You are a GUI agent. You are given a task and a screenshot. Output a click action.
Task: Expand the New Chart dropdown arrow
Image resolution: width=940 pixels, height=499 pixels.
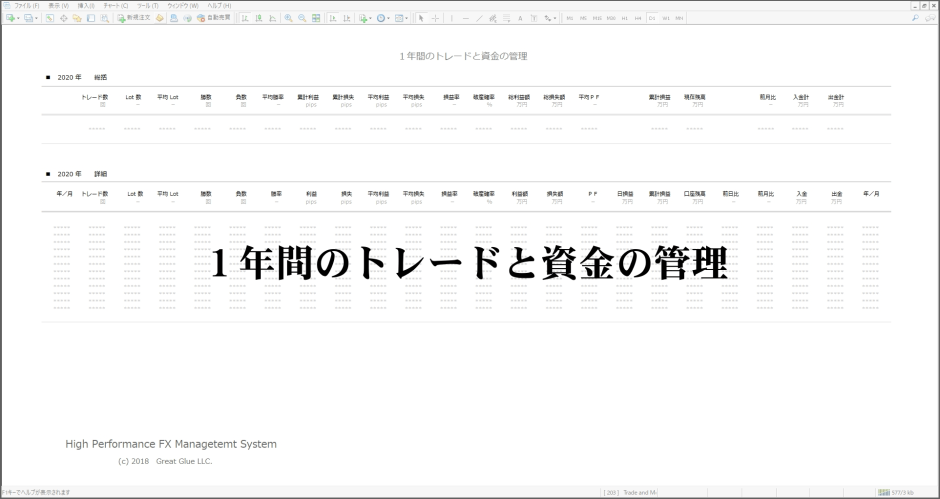18,18
